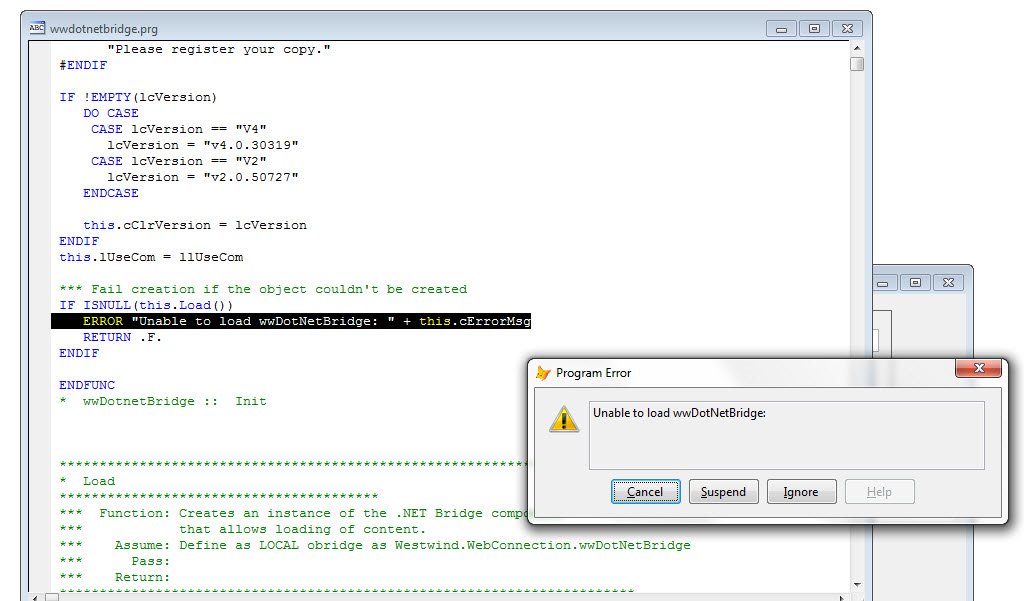Close the Program Error dialog with red X
1024x601 pixels.
click(978, 369)
